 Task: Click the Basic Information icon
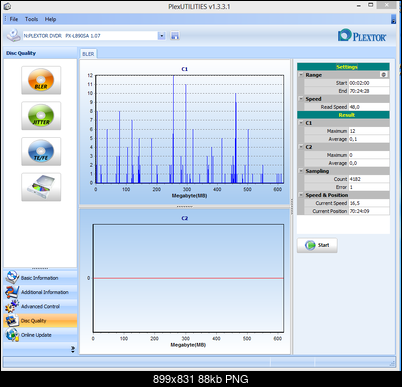12,277
